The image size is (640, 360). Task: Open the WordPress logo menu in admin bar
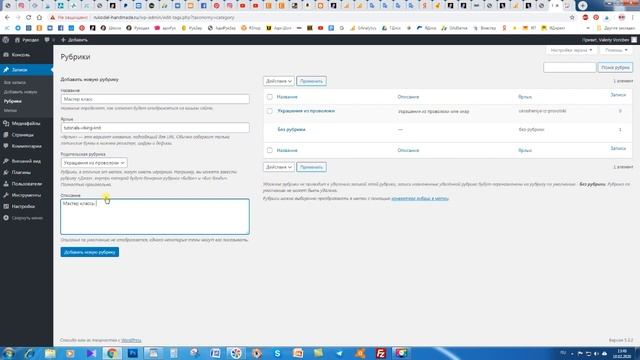[x=6, y=40]
